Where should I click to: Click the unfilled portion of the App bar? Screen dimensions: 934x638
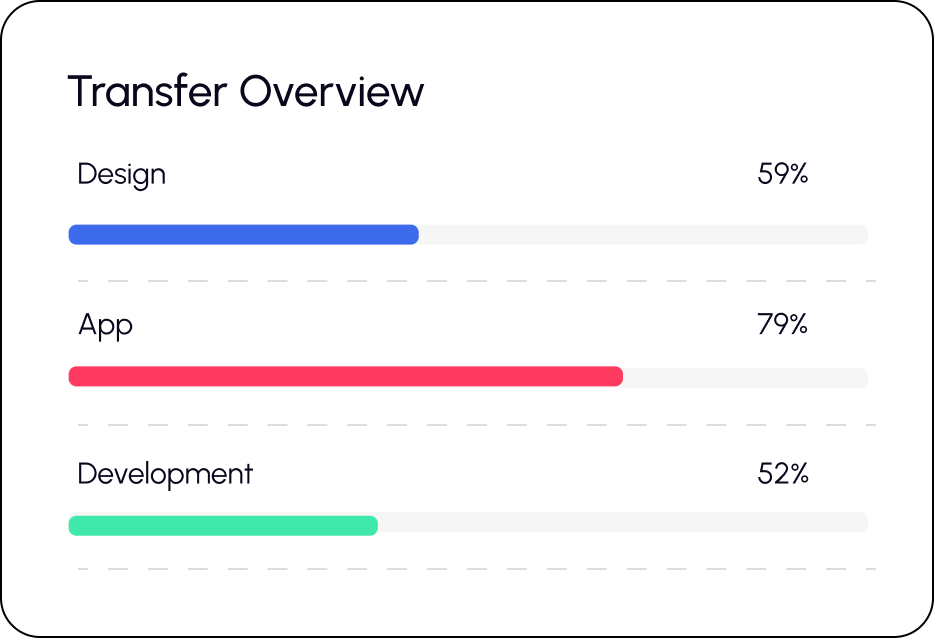[745, 376]
